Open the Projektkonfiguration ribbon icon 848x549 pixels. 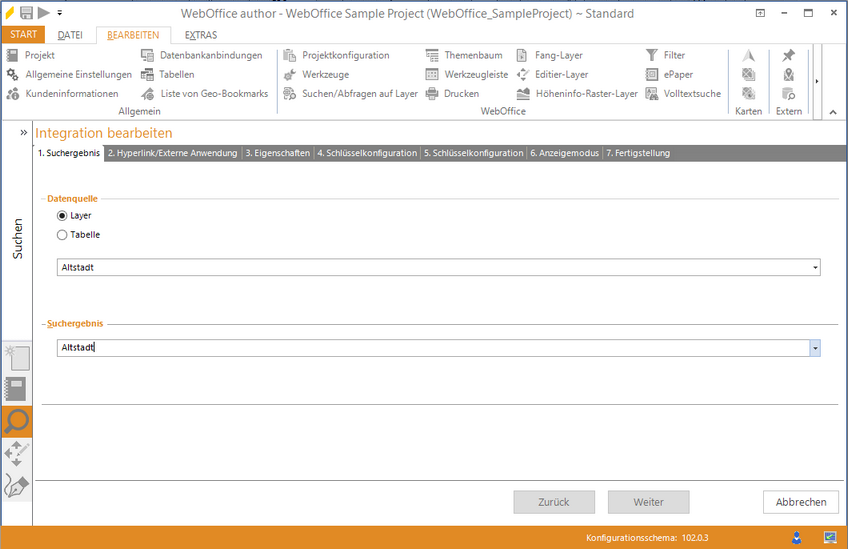click(x=290, y=56)
